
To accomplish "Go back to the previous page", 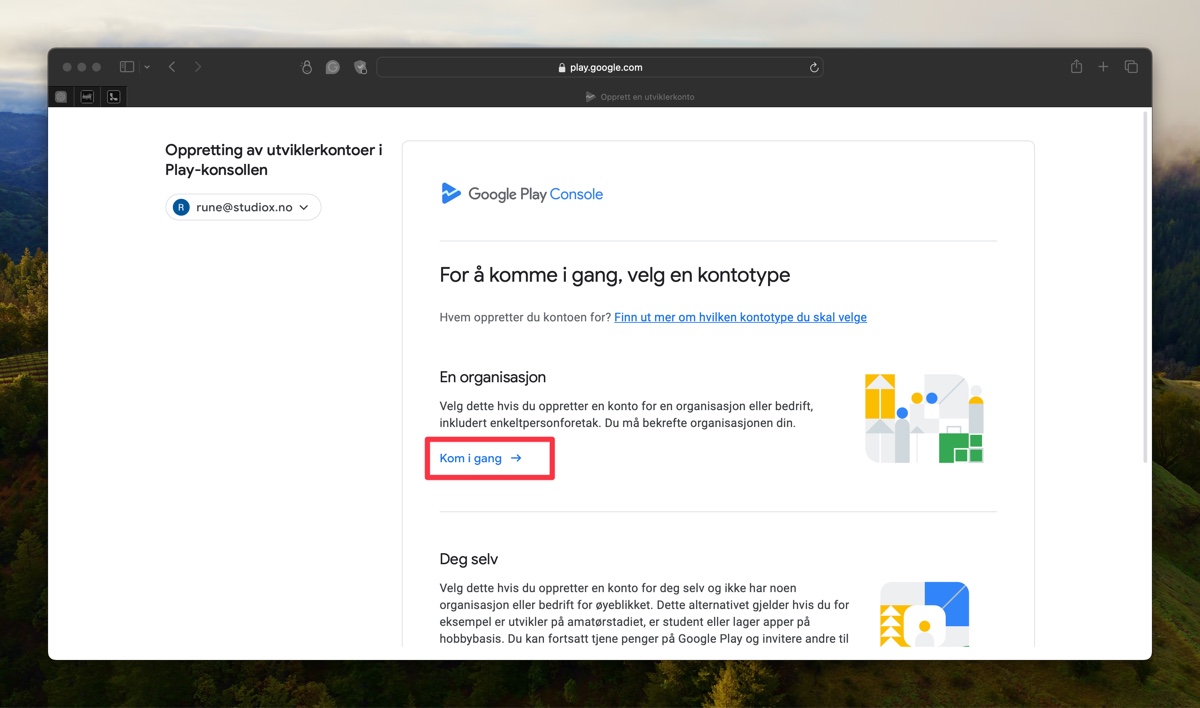I will click(x=172, y=67).
